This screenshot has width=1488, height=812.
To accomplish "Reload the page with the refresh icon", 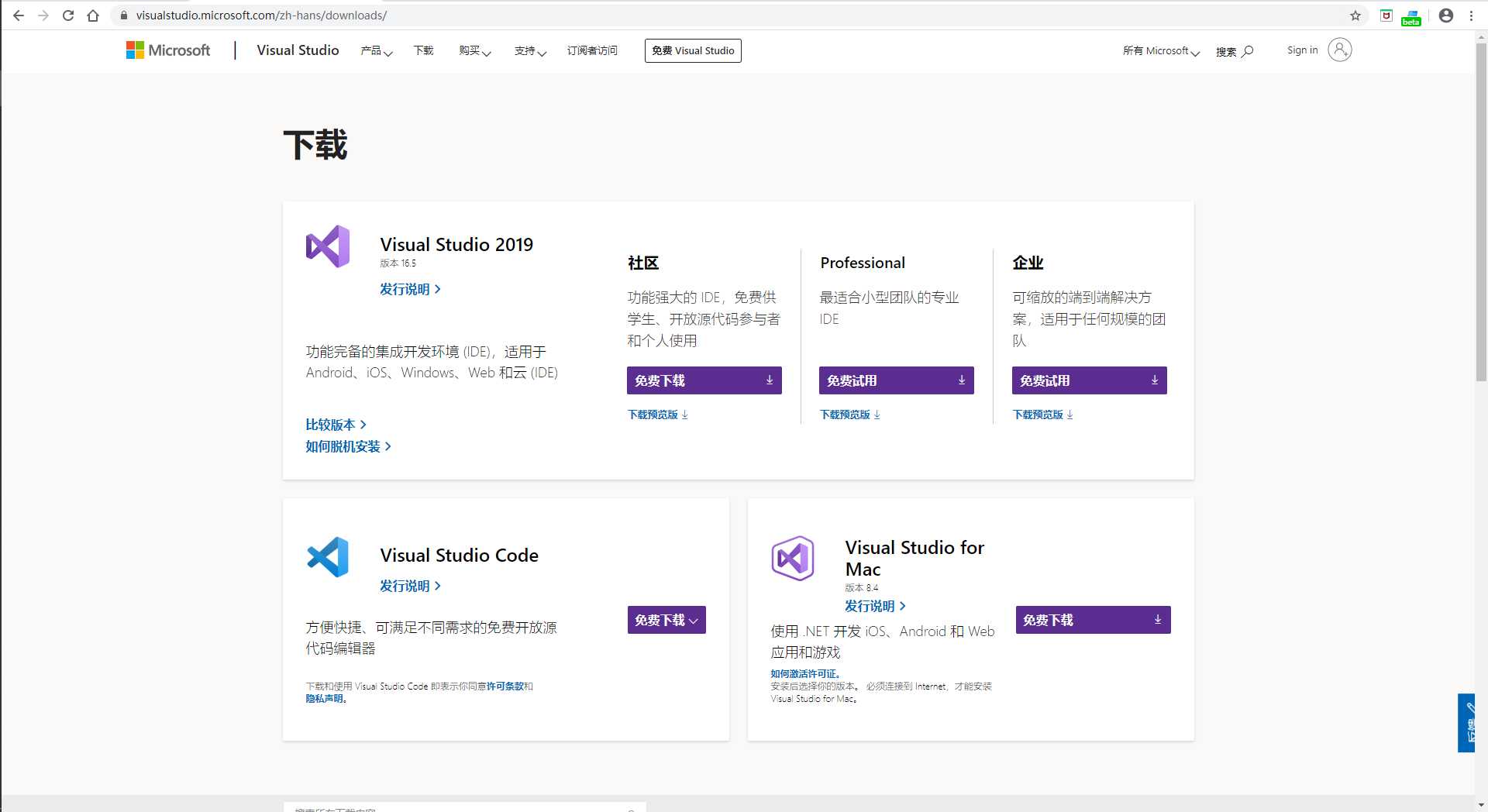I will 68,15.
